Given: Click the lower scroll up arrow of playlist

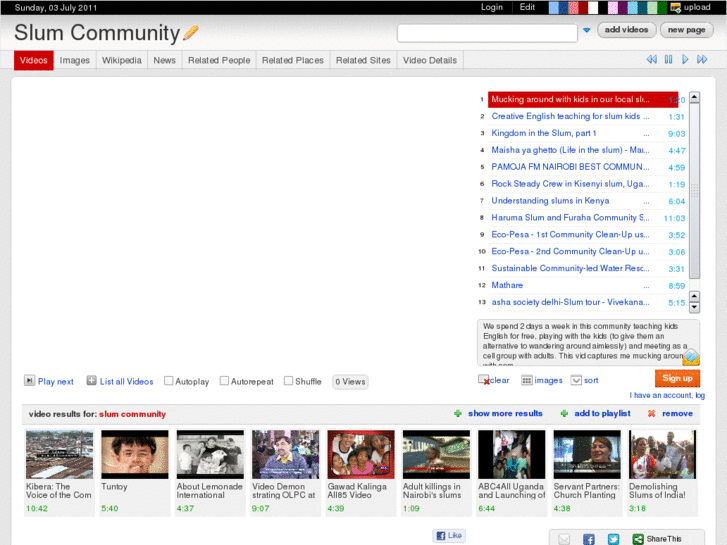Looking at the screenshot, I should click(x=694, y=296).
